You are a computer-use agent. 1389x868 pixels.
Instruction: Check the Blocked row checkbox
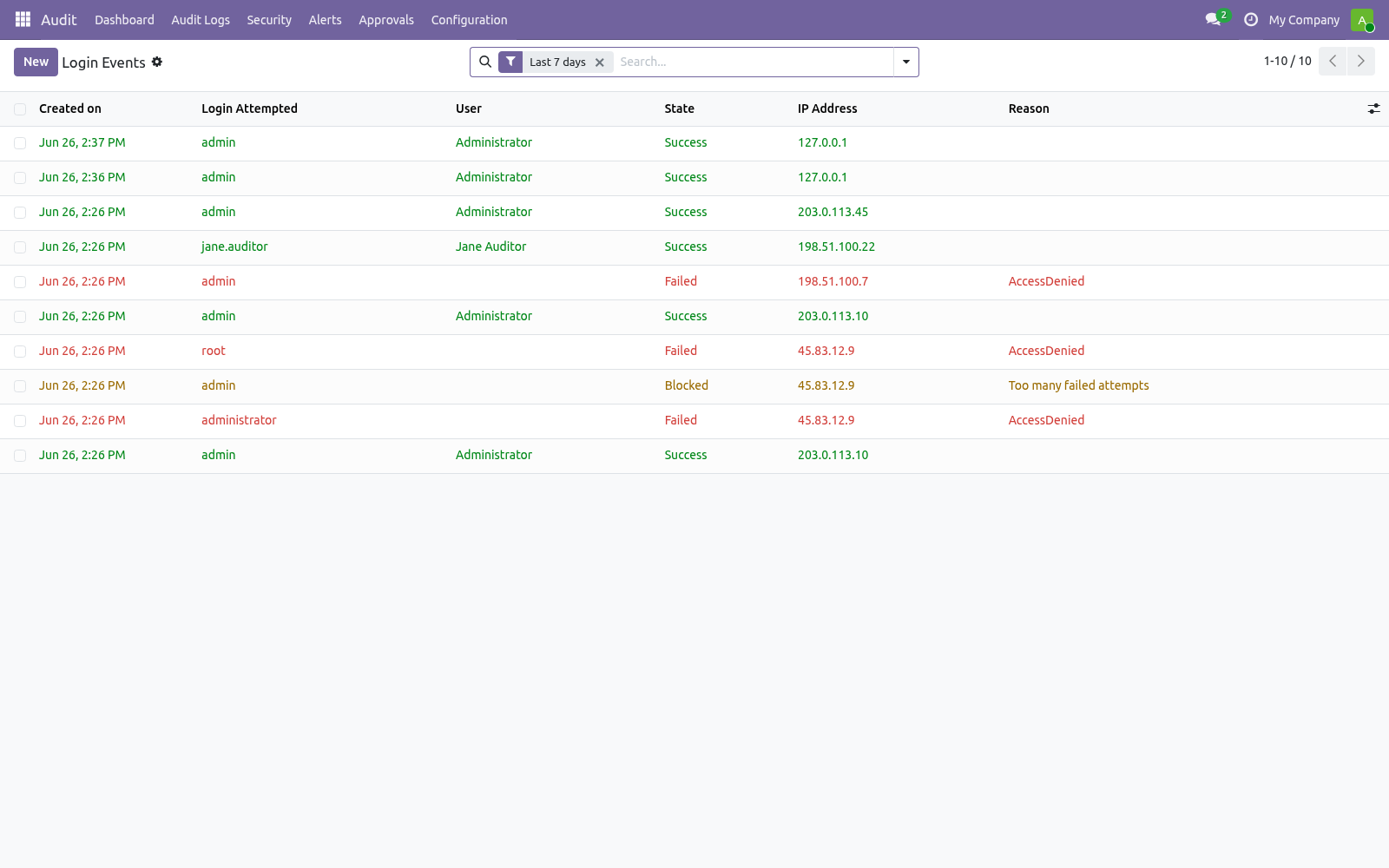(x=20, y=386)
